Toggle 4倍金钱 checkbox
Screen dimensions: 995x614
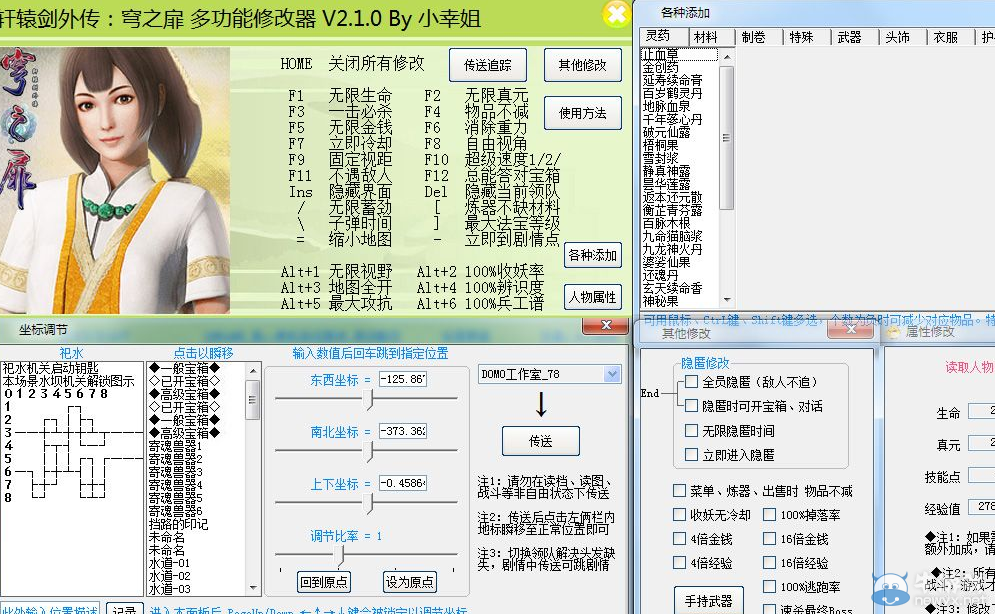point(680,539)
